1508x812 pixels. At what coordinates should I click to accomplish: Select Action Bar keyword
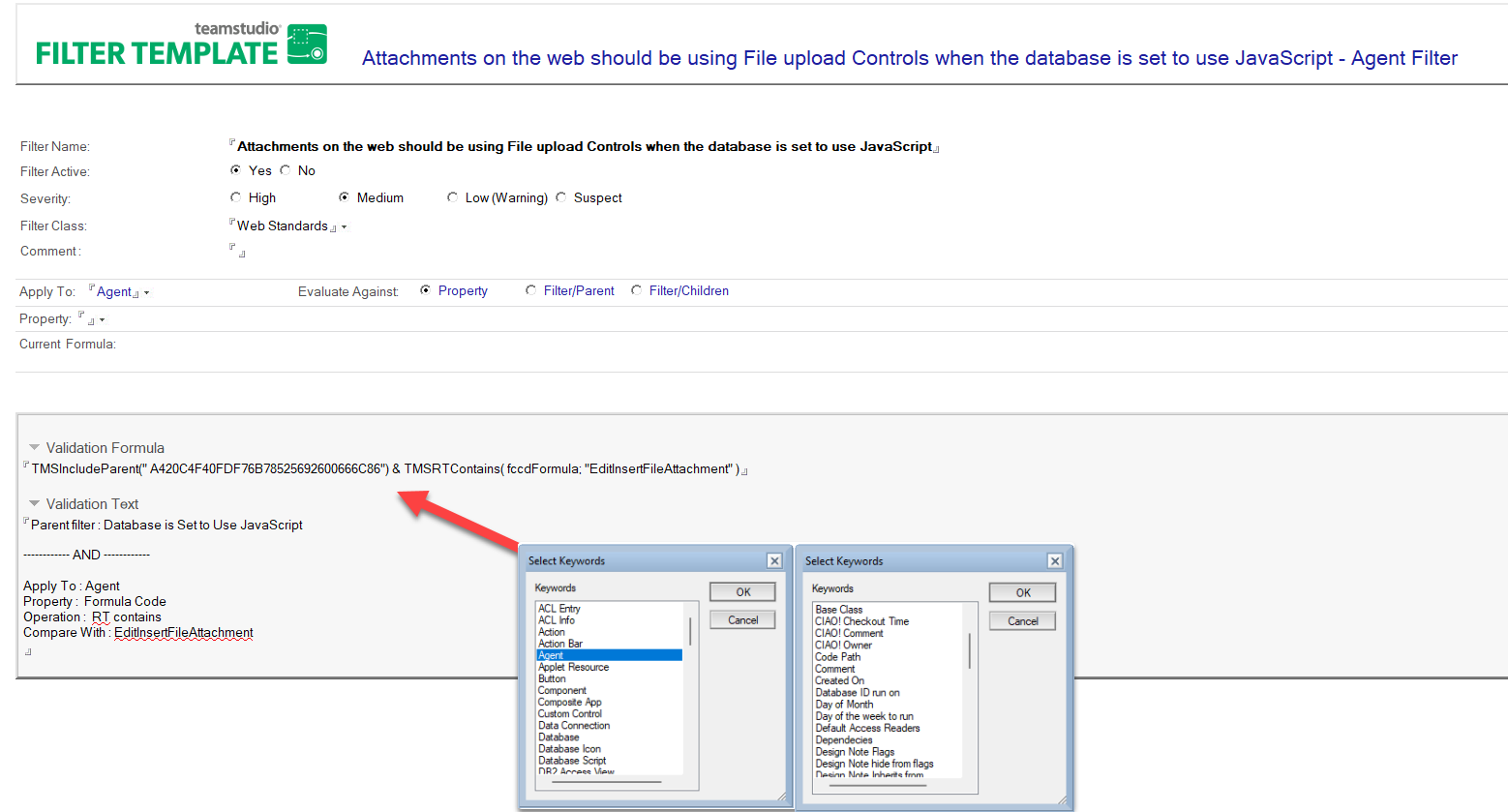click(560, 644)
